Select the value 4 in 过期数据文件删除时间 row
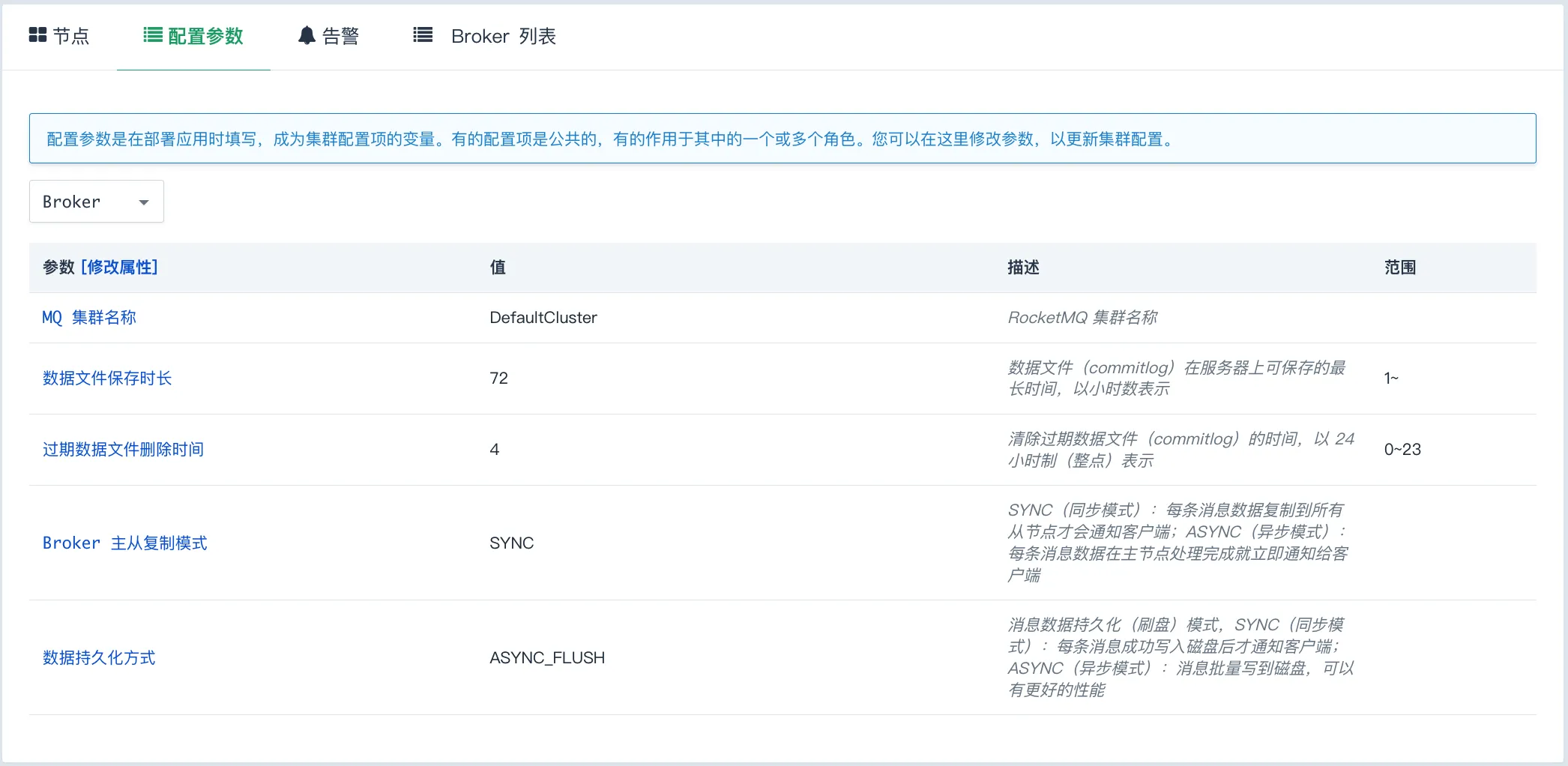The image size is (1568, 766). 495,450
